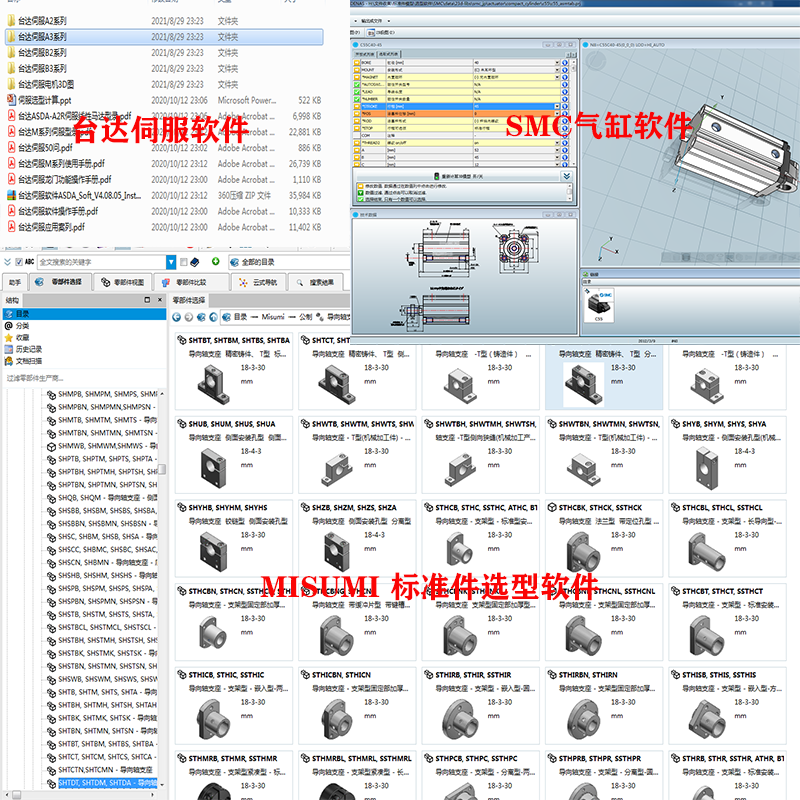This screenshot has height=800, width=800.
Task: Toggle the ABC full-text search checkbox
Action: (x=19, y=262)
